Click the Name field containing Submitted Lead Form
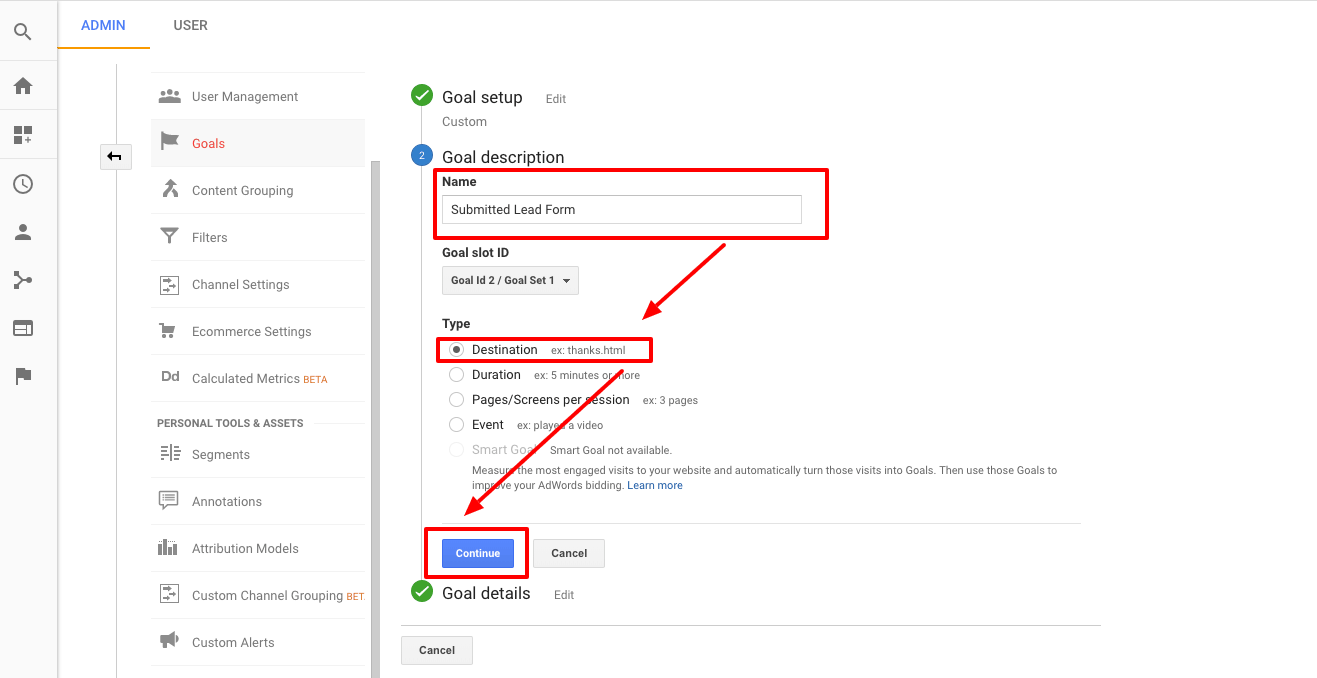 point(620,209)
